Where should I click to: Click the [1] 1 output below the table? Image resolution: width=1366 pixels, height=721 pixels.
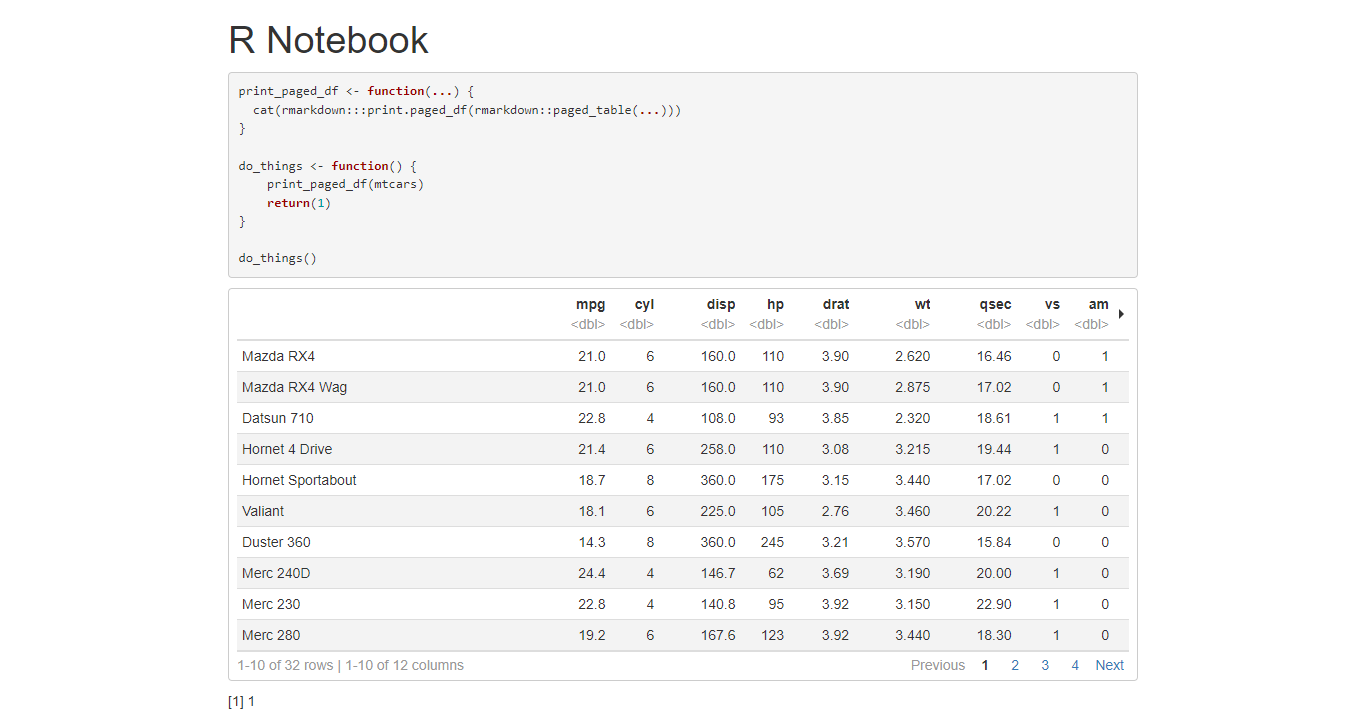pos(242,701)
